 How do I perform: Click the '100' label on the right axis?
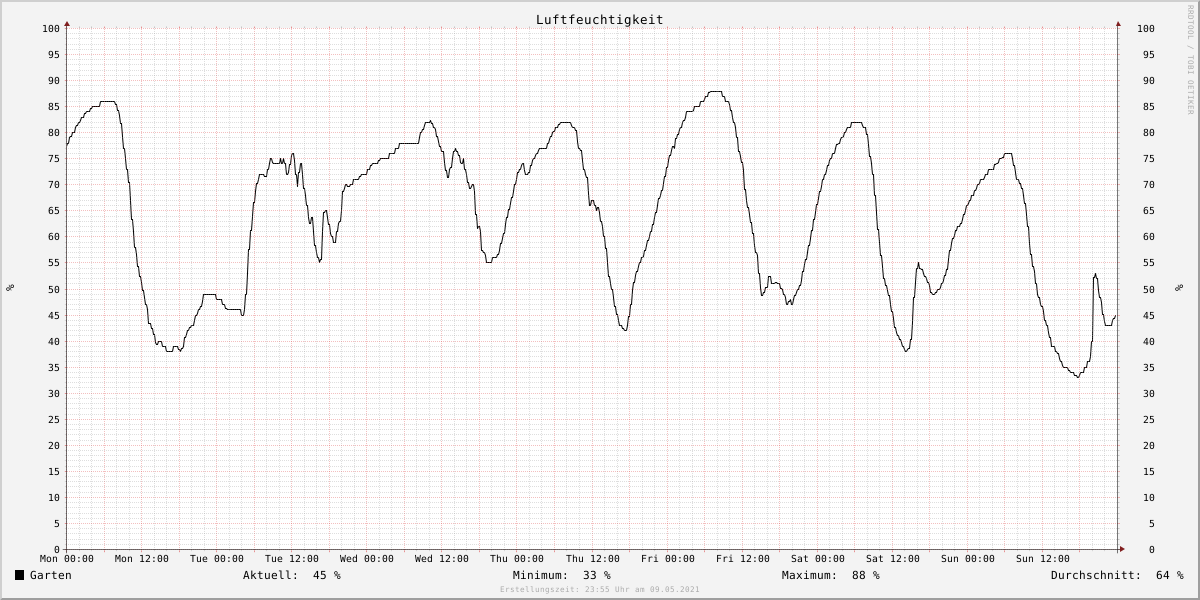(x=1146, y=29)
